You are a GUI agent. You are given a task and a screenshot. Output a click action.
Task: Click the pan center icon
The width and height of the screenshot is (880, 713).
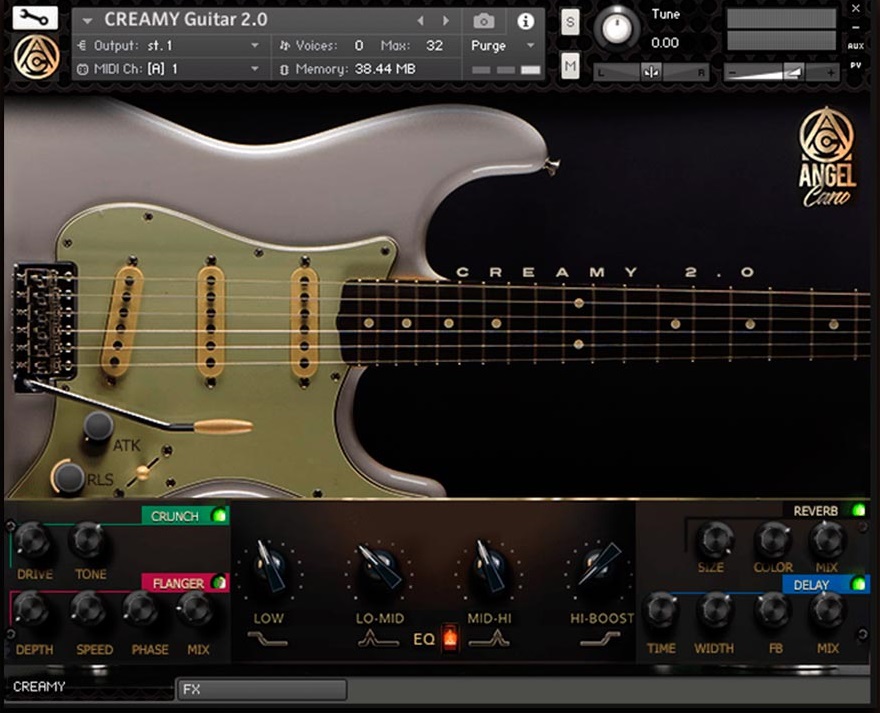pyautogui.click(x=651, y=72)
